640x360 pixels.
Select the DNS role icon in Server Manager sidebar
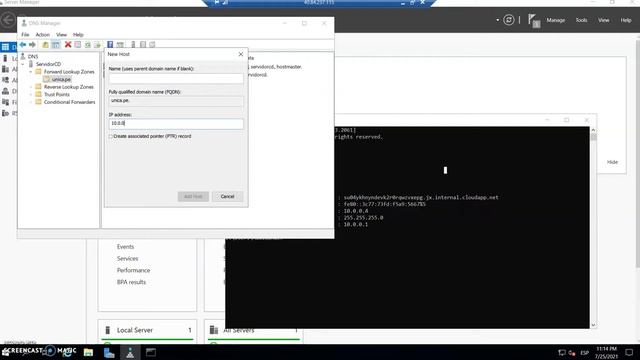[5, 91]
